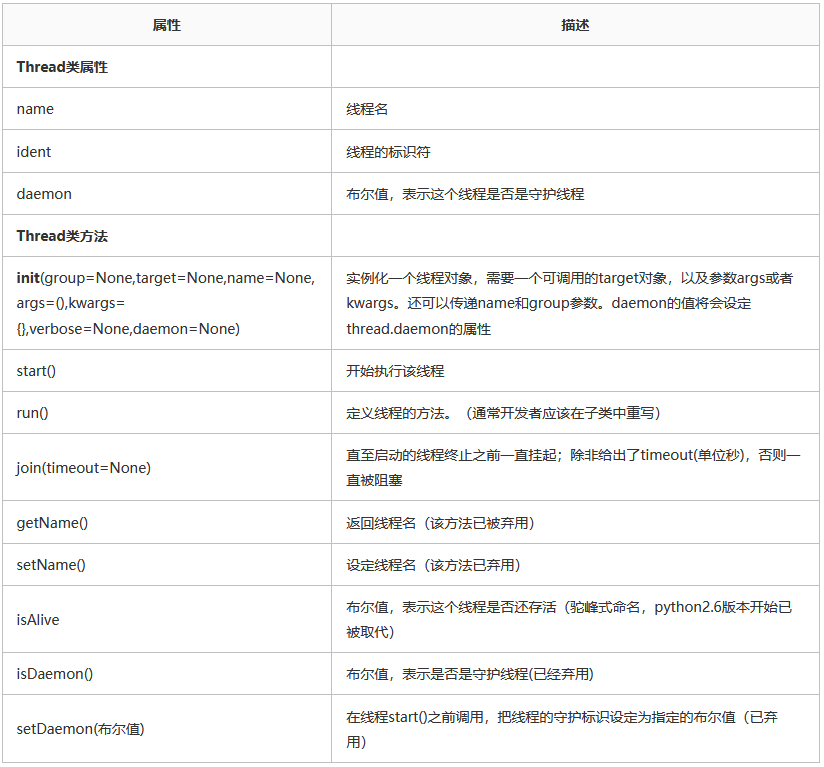Click the '实例化一个线程对象' description cell

click(x=575, y=303)
